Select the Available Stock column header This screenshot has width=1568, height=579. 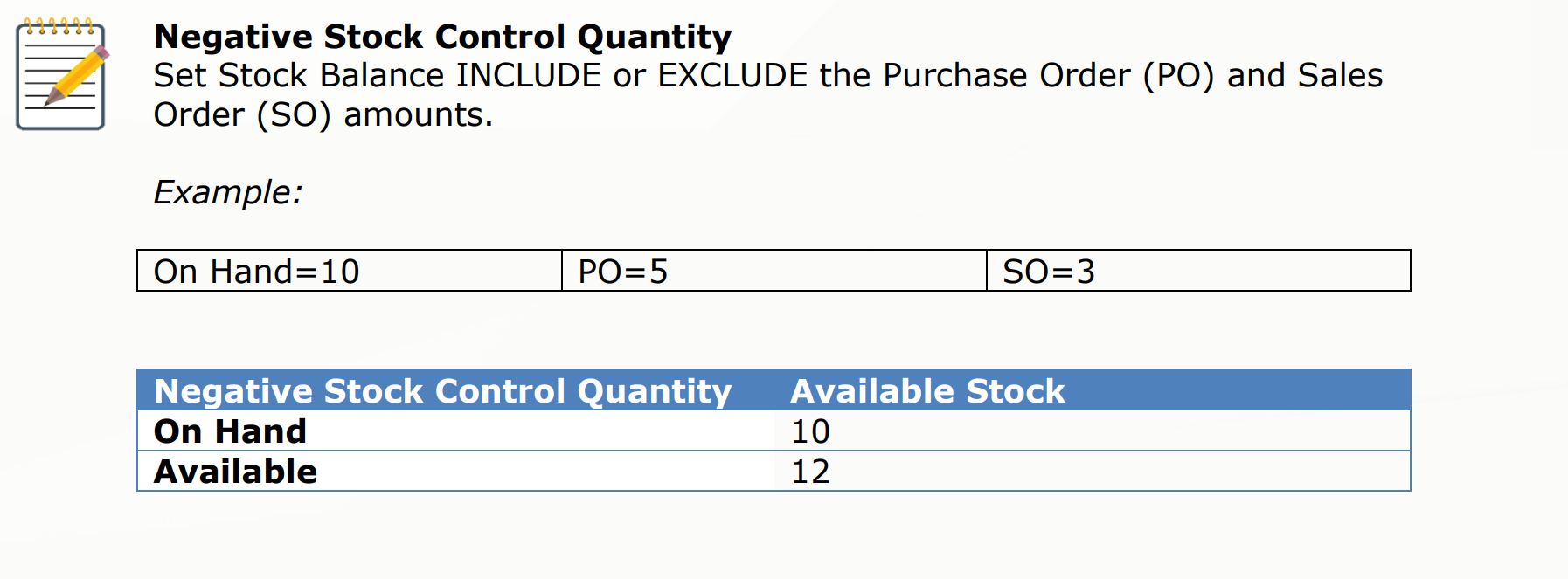pos(927,391)
